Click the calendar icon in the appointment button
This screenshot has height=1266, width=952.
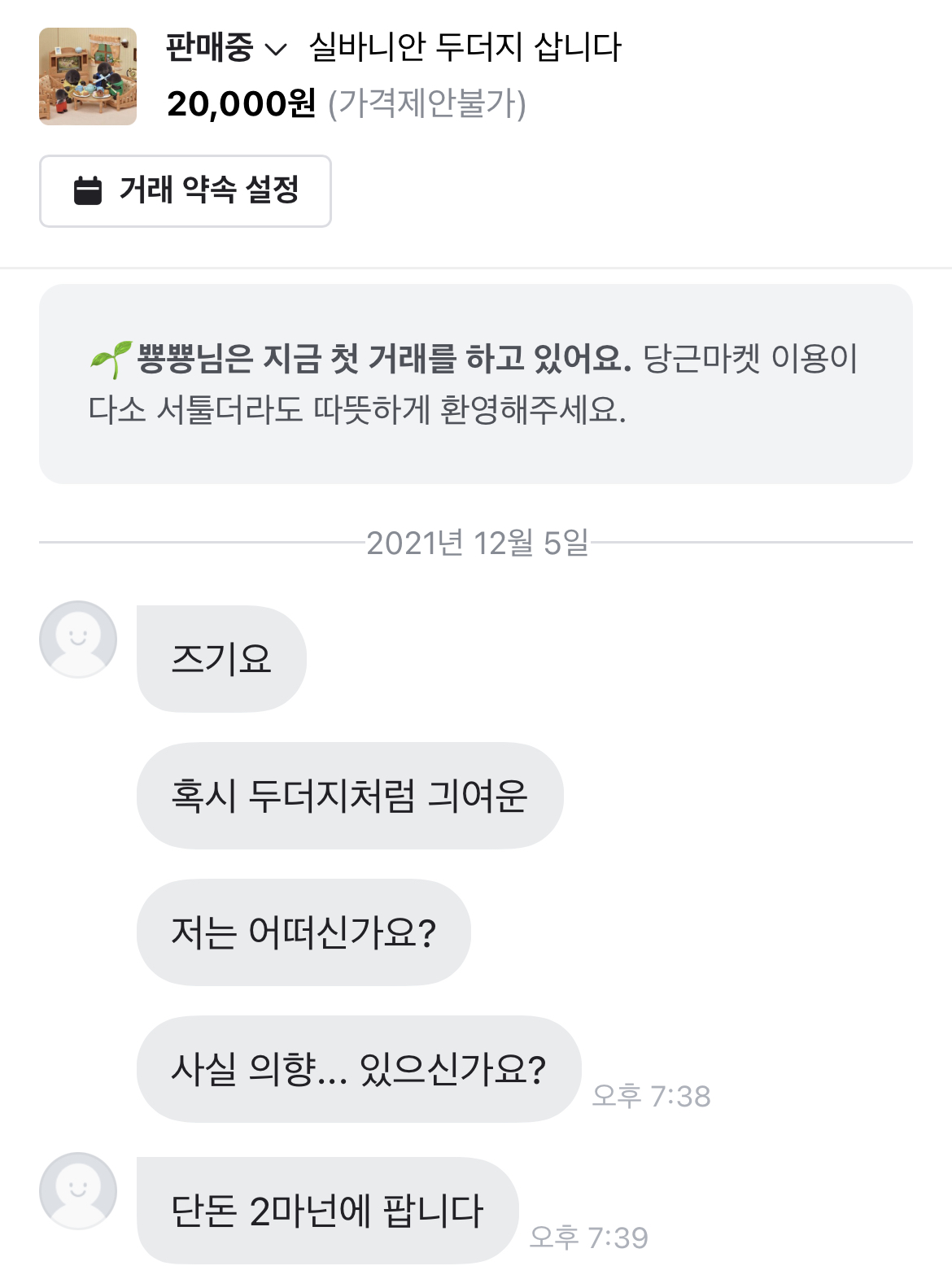[x=88, y=191]
